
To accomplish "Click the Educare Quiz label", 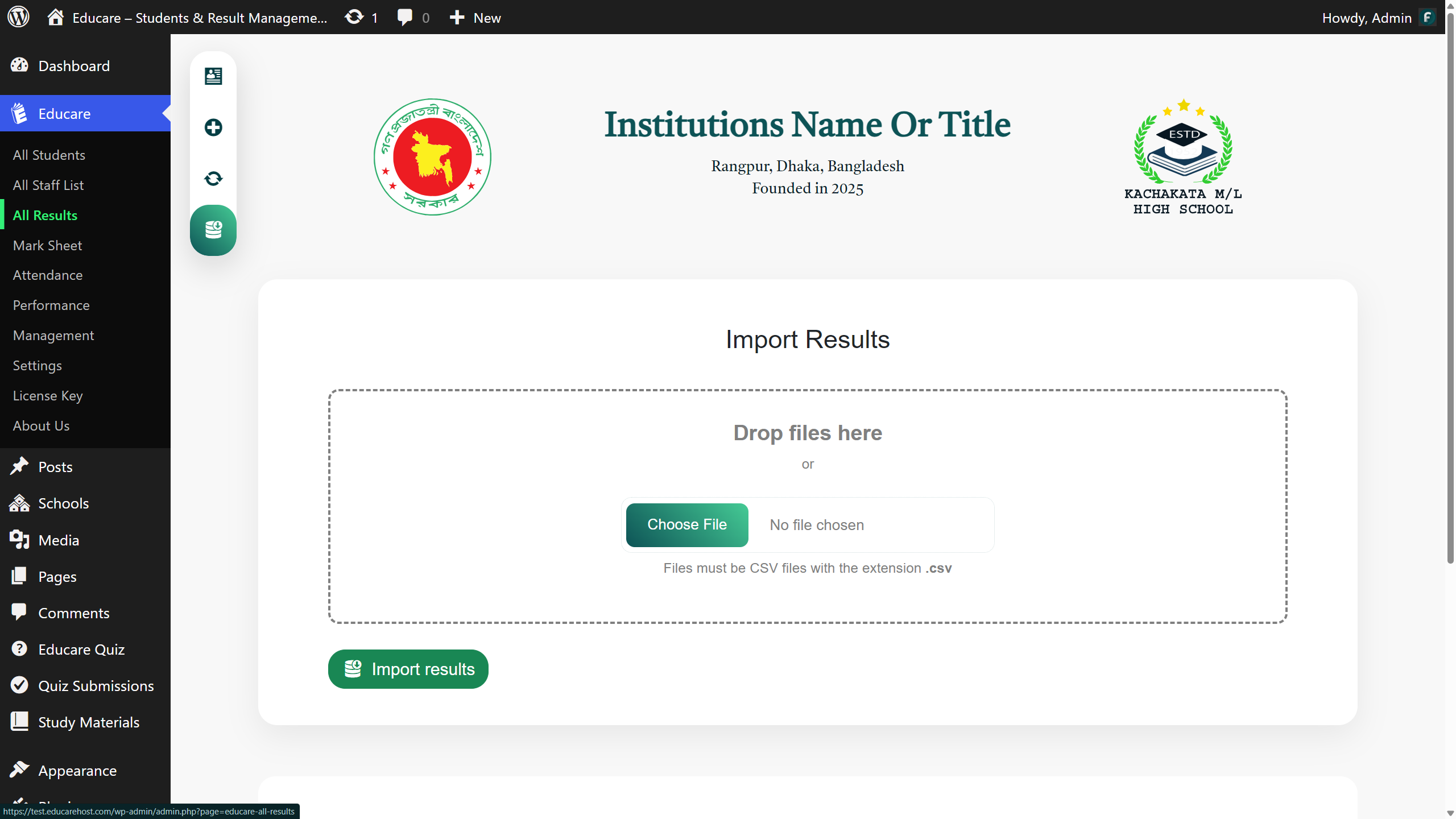I will tap(81, 649).
